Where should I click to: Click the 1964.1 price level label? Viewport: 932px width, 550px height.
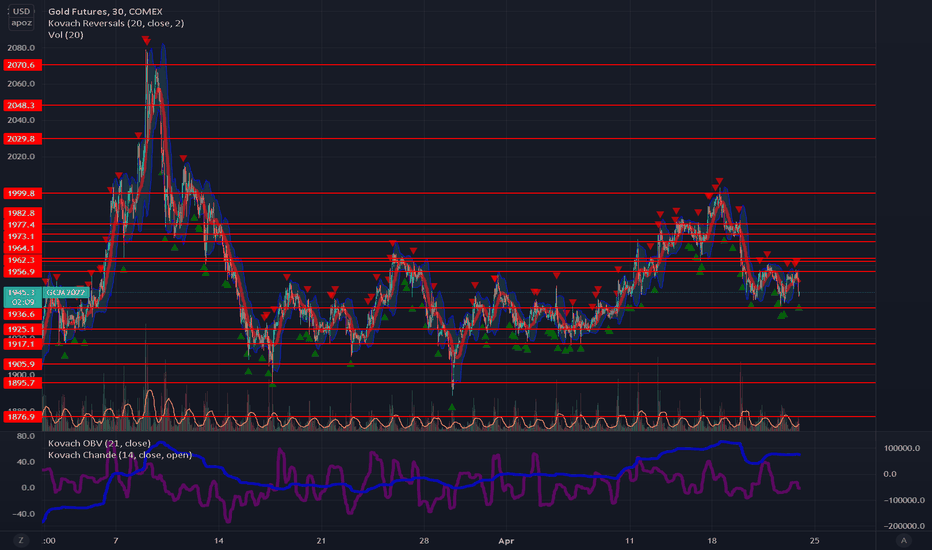pyautogui.click(x=21, y=248)
